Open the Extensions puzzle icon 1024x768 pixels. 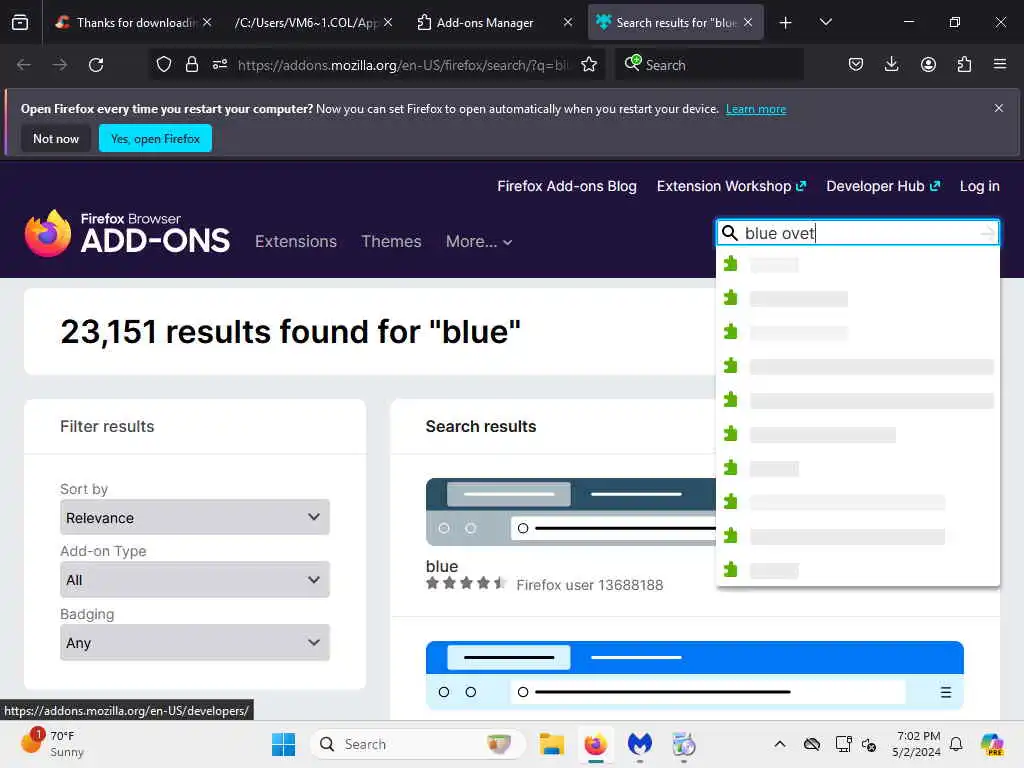point(964,65)
